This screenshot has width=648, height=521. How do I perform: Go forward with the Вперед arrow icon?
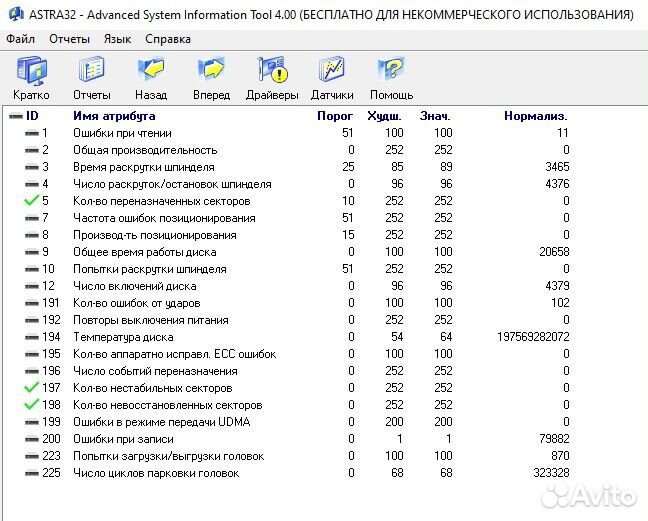(x=211, y=72)
